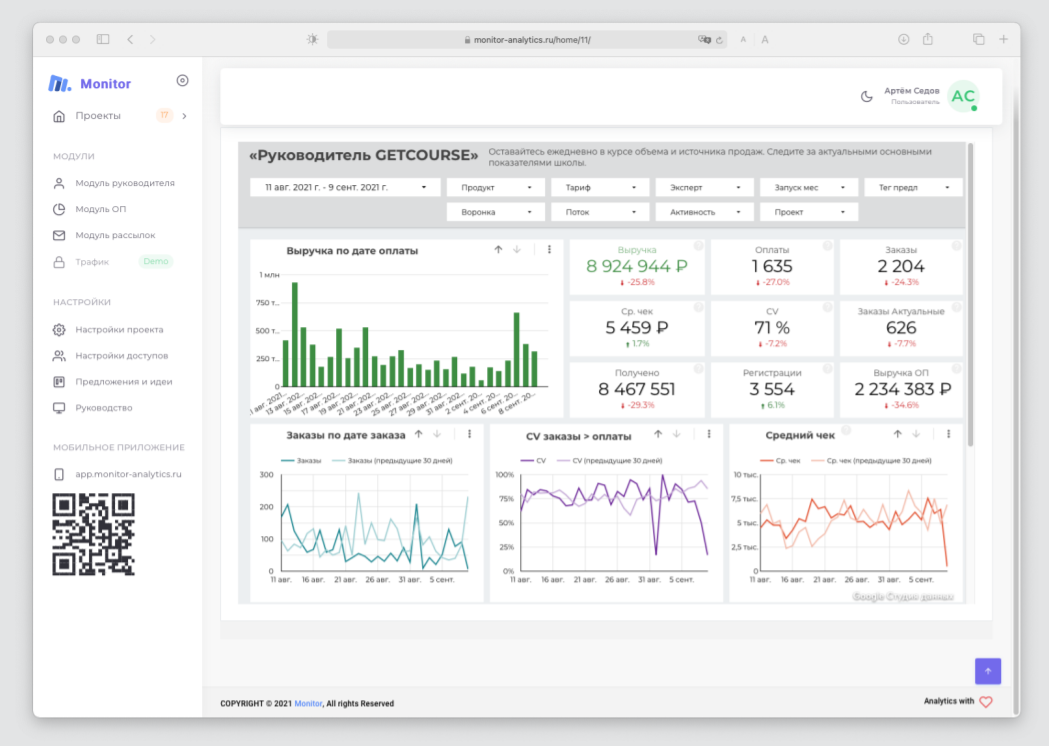Image resolution: width=1049 pixels, height=746 pixels.
Task: Open Трафик demo menu item
Action: click(92, 262)
